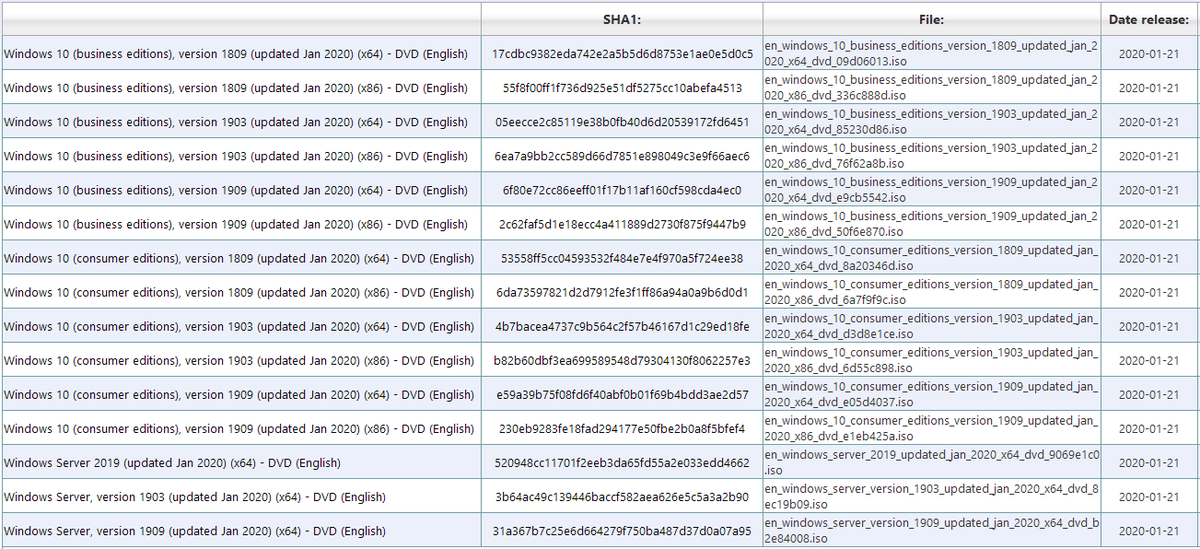Select Windows 10 consumer editions 1809 x64 row title
This screenshot has width=1200, height=549.
(239, 258)
